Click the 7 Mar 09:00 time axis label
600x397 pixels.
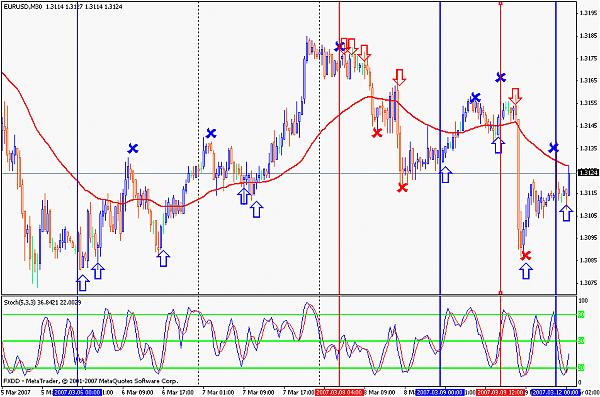click(x=258, y=392)
